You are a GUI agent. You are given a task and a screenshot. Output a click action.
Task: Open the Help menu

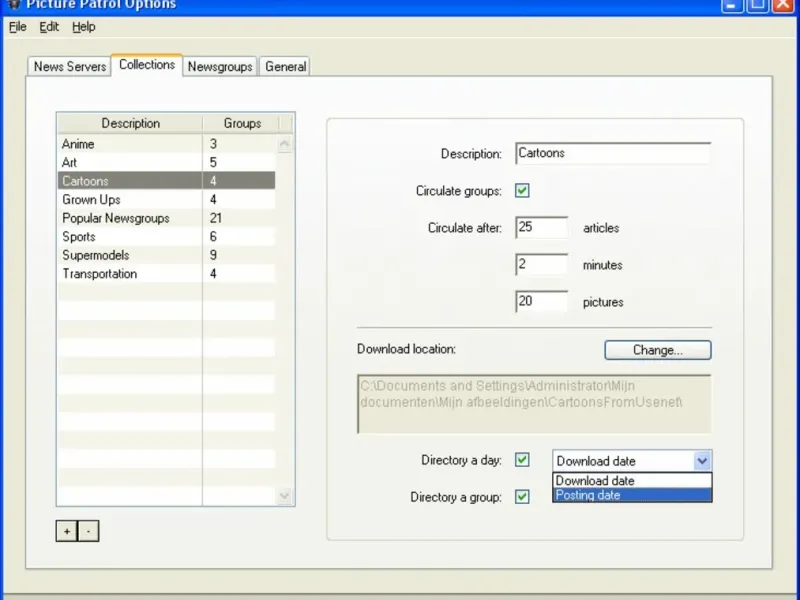(84, 27)
